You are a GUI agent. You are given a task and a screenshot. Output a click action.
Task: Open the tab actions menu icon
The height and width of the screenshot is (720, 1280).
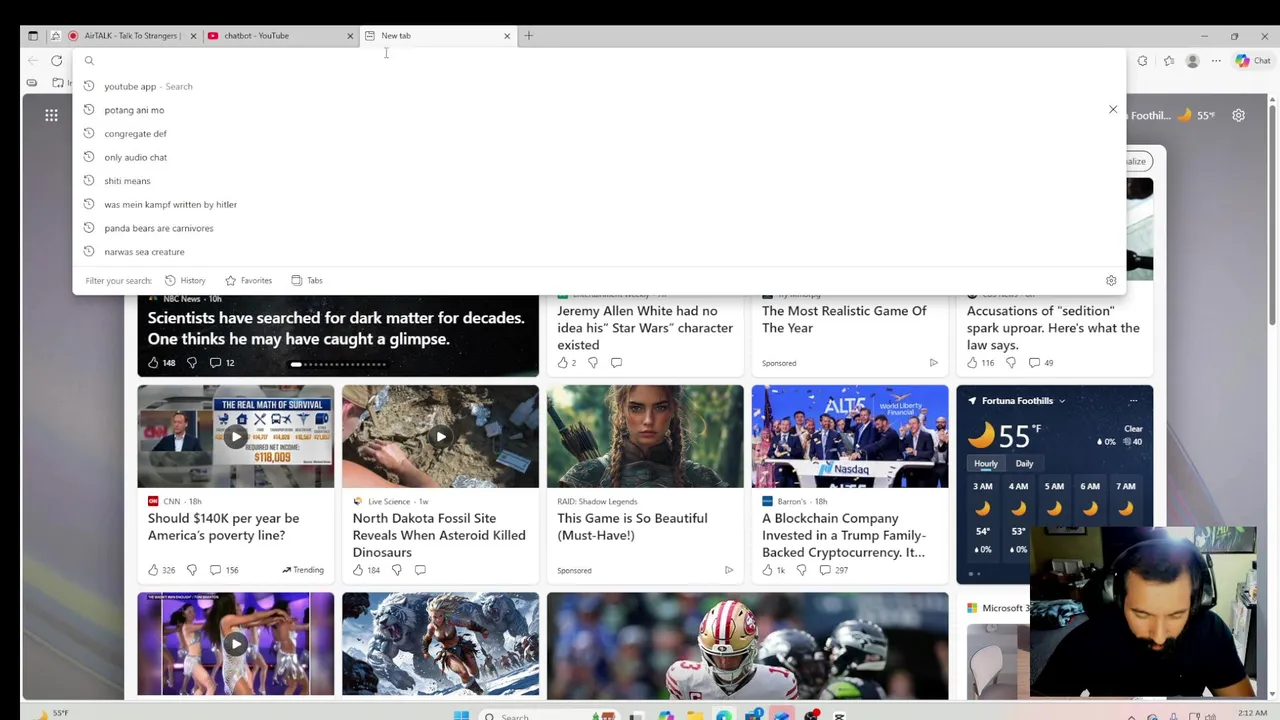point(33,36)
